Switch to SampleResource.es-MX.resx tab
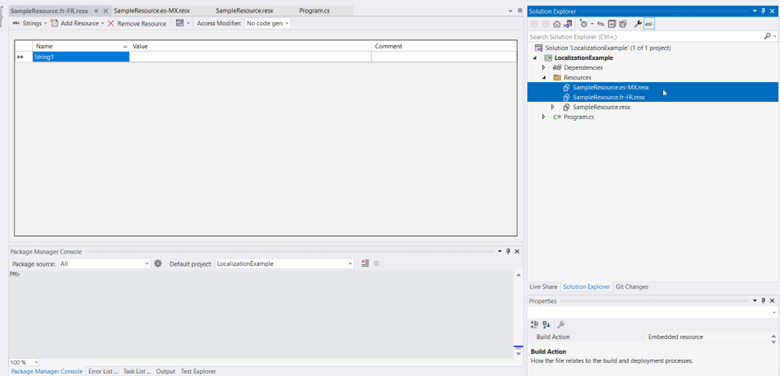Screen dimensions: 780x376 point(152,10)
